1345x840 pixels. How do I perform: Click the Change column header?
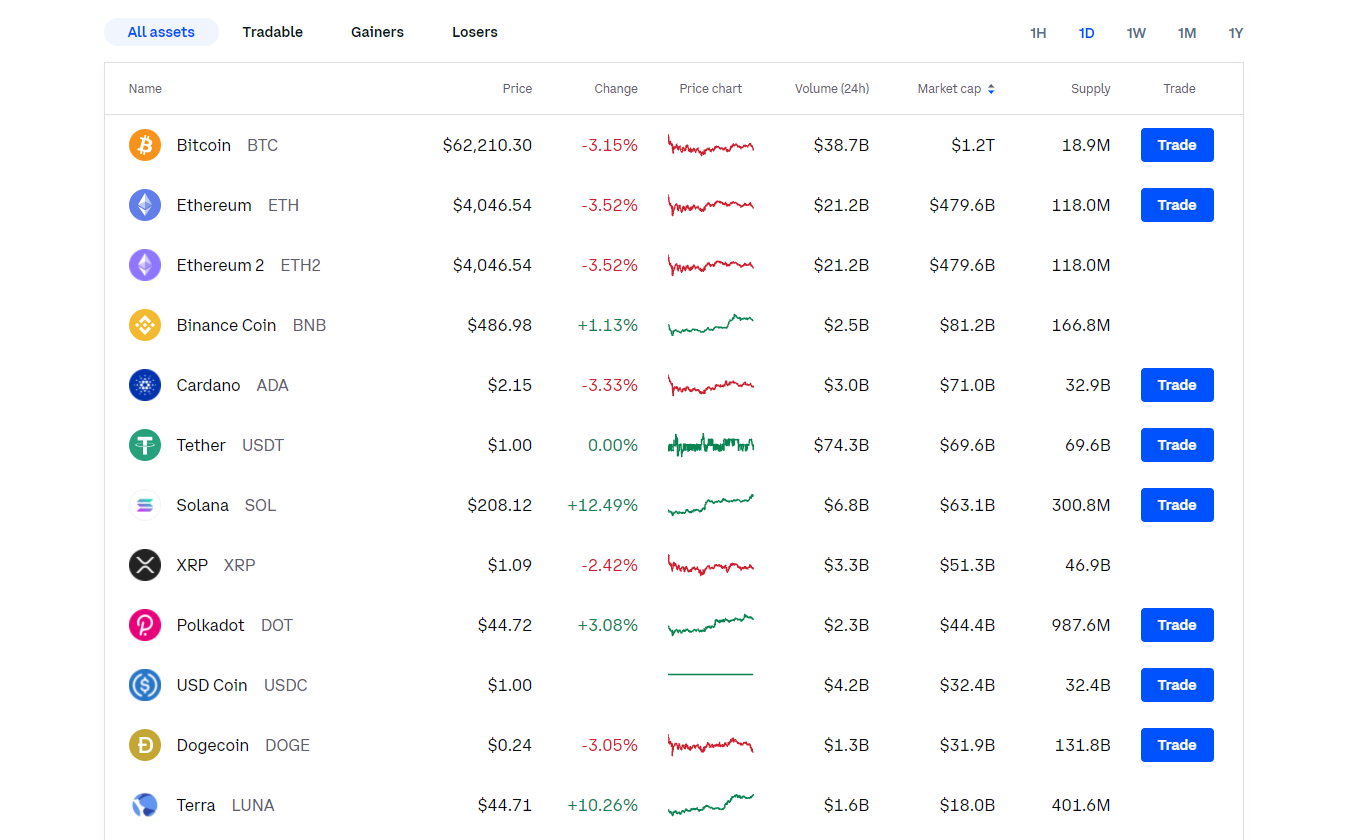pos(616,89)
